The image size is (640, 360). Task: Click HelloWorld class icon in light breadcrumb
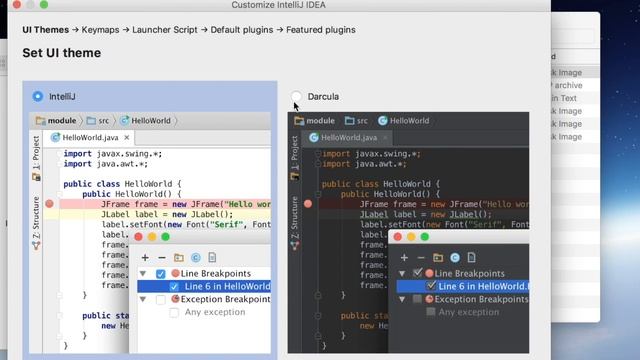coord(124,120)
